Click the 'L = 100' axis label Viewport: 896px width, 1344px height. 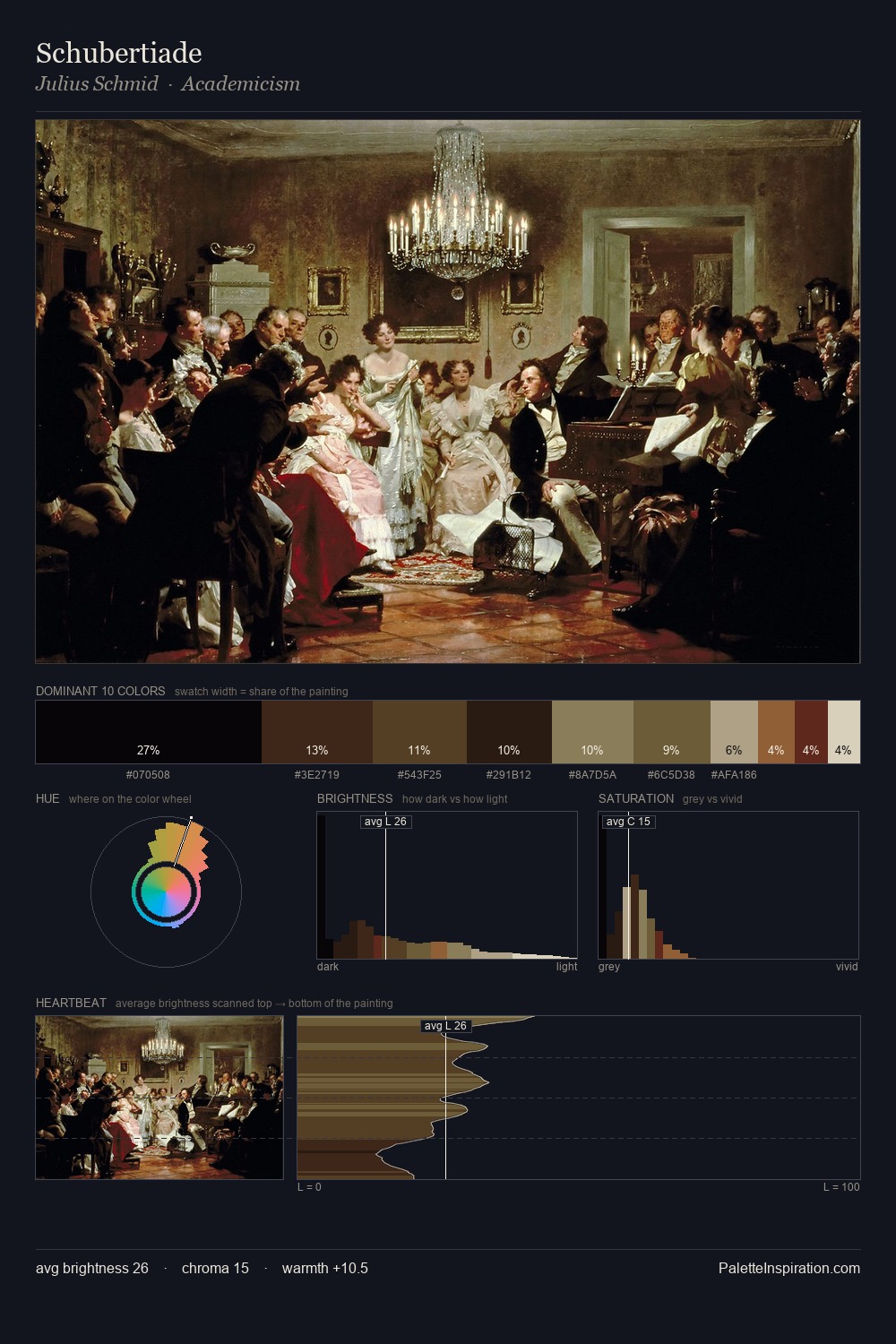[x=841, y=1187]
